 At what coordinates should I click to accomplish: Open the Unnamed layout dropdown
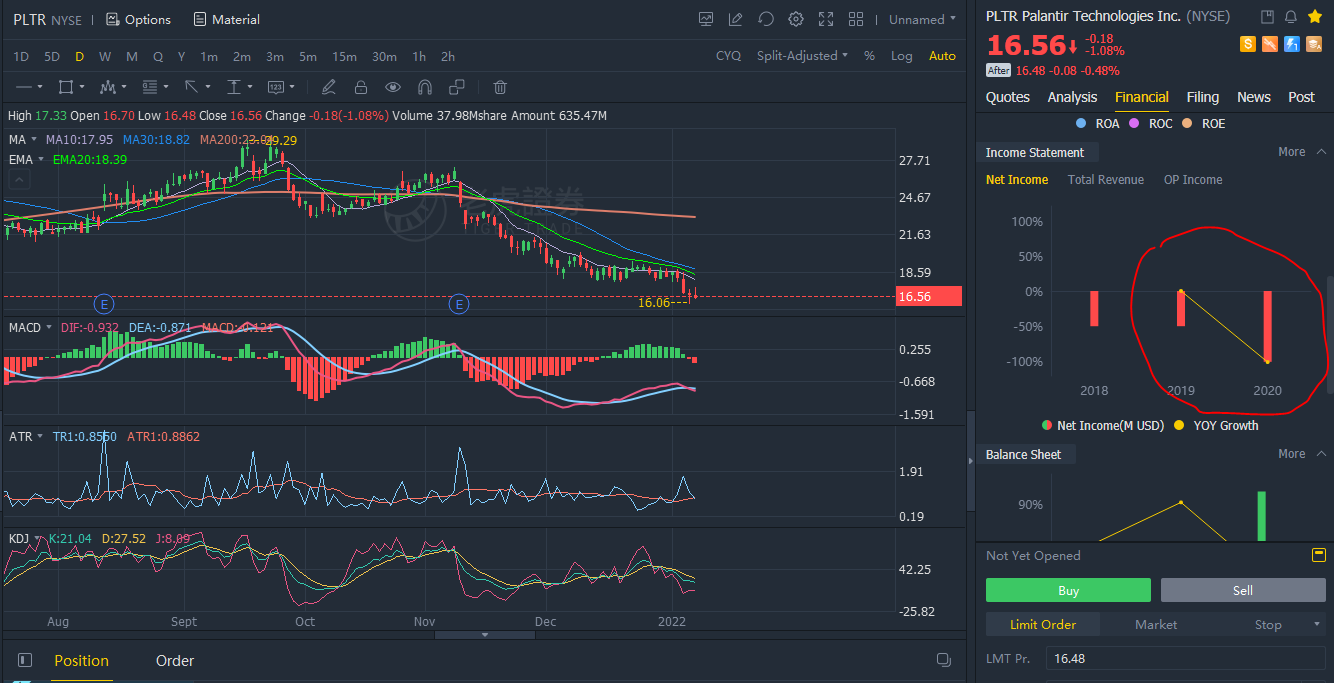(x=922, y=19)
